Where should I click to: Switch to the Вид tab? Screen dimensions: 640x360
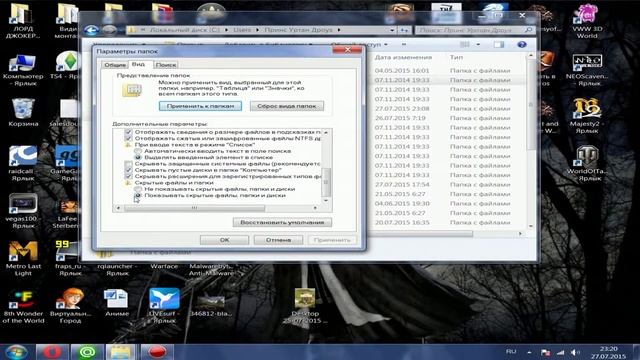[x=138, y=64]
